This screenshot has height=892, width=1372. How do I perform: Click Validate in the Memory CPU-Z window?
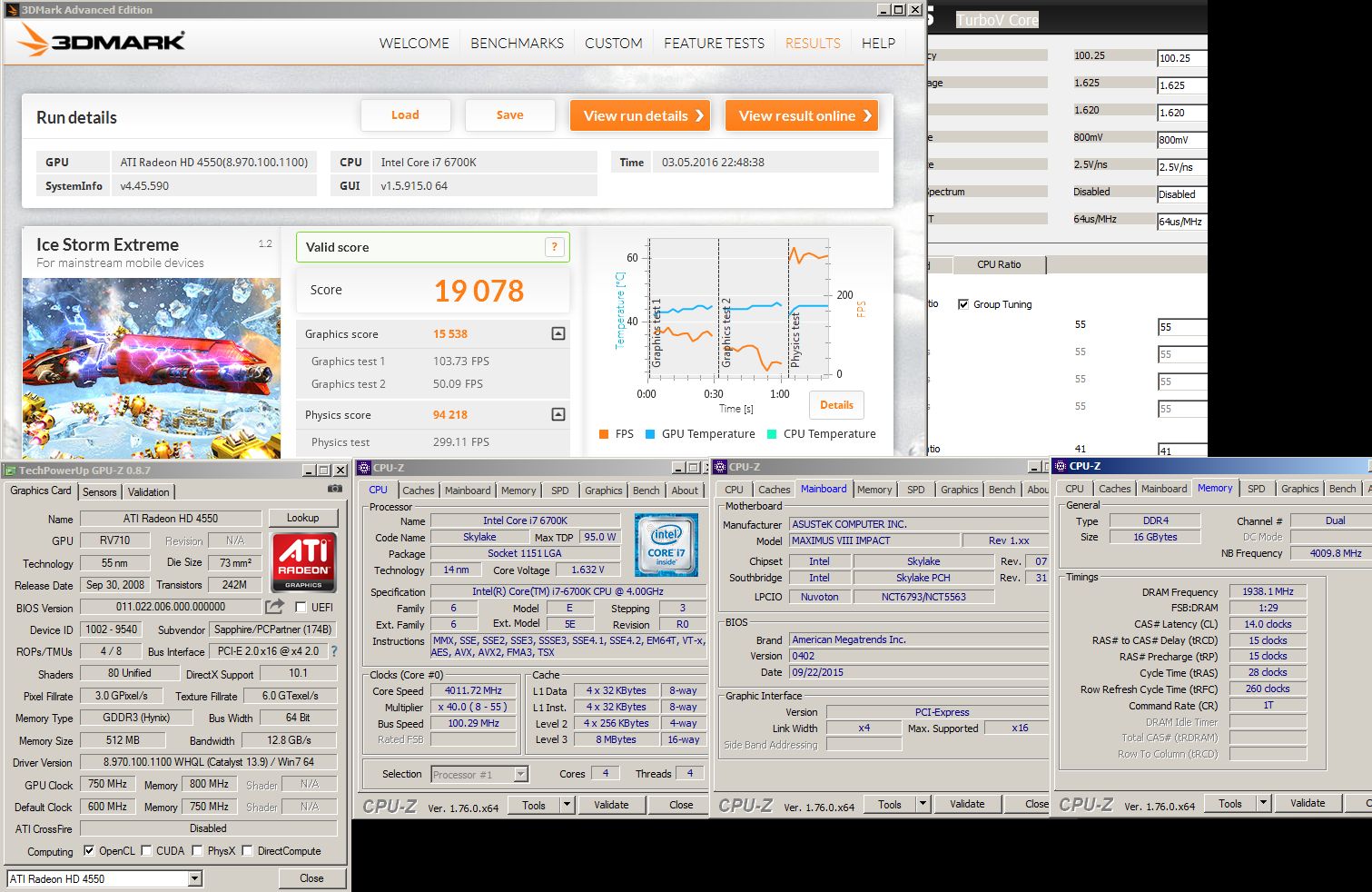click(x=1308, y=803)
